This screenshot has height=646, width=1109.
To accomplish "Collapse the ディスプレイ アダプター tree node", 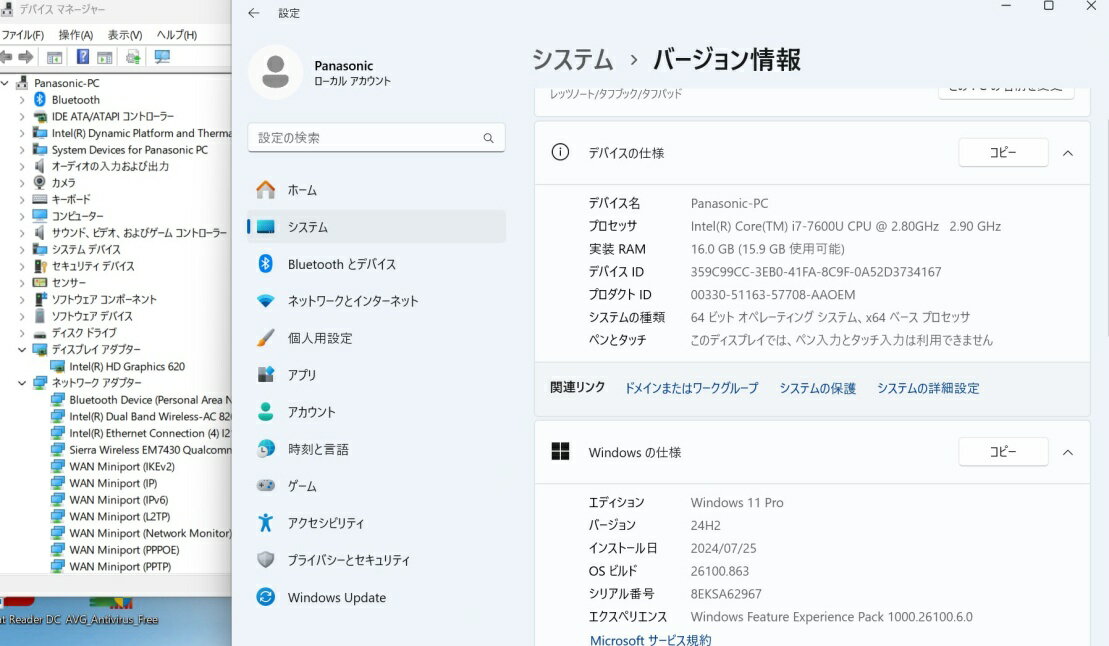I will 22,350.
